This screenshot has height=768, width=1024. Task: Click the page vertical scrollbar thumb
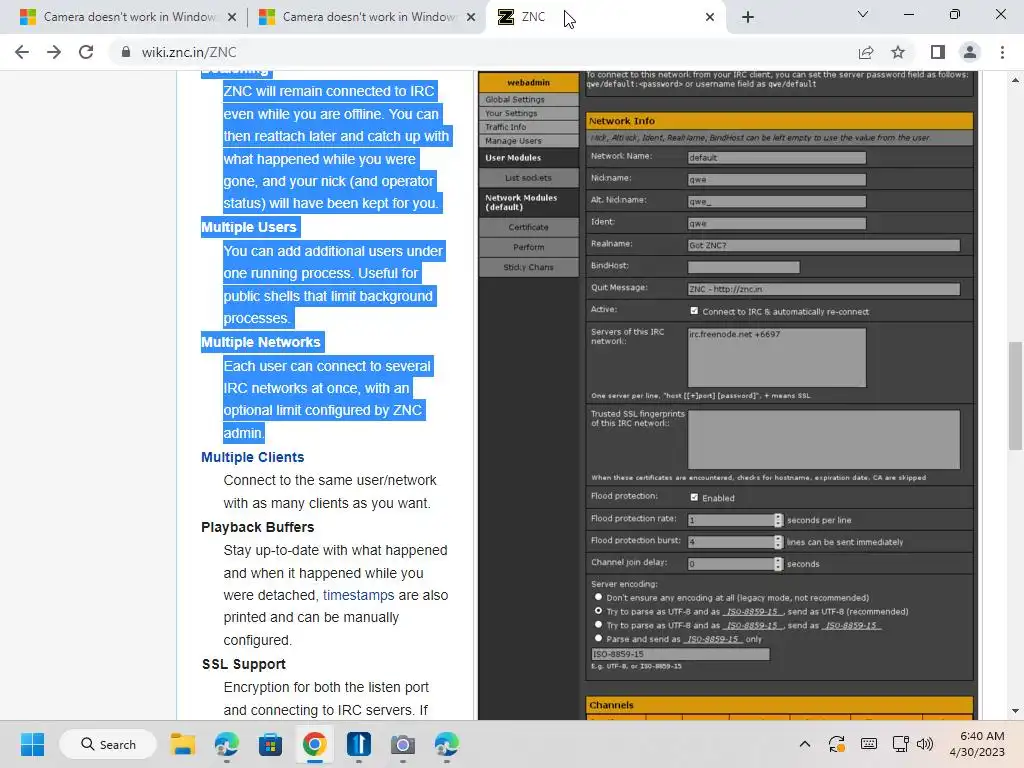[1015, 396]
